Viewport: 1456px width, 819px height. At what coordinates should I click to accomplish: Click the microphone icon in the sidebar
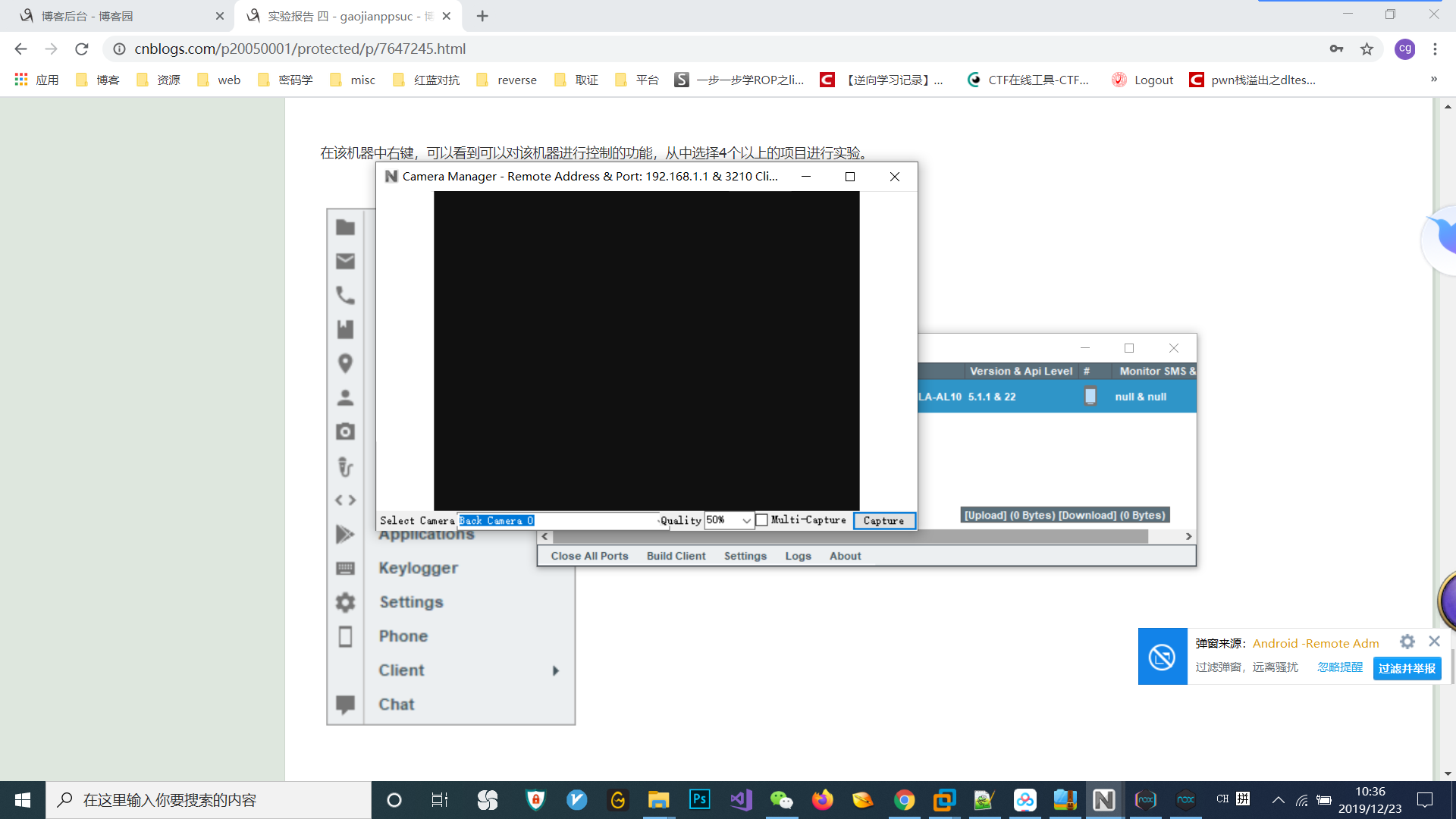coord(345,466)
